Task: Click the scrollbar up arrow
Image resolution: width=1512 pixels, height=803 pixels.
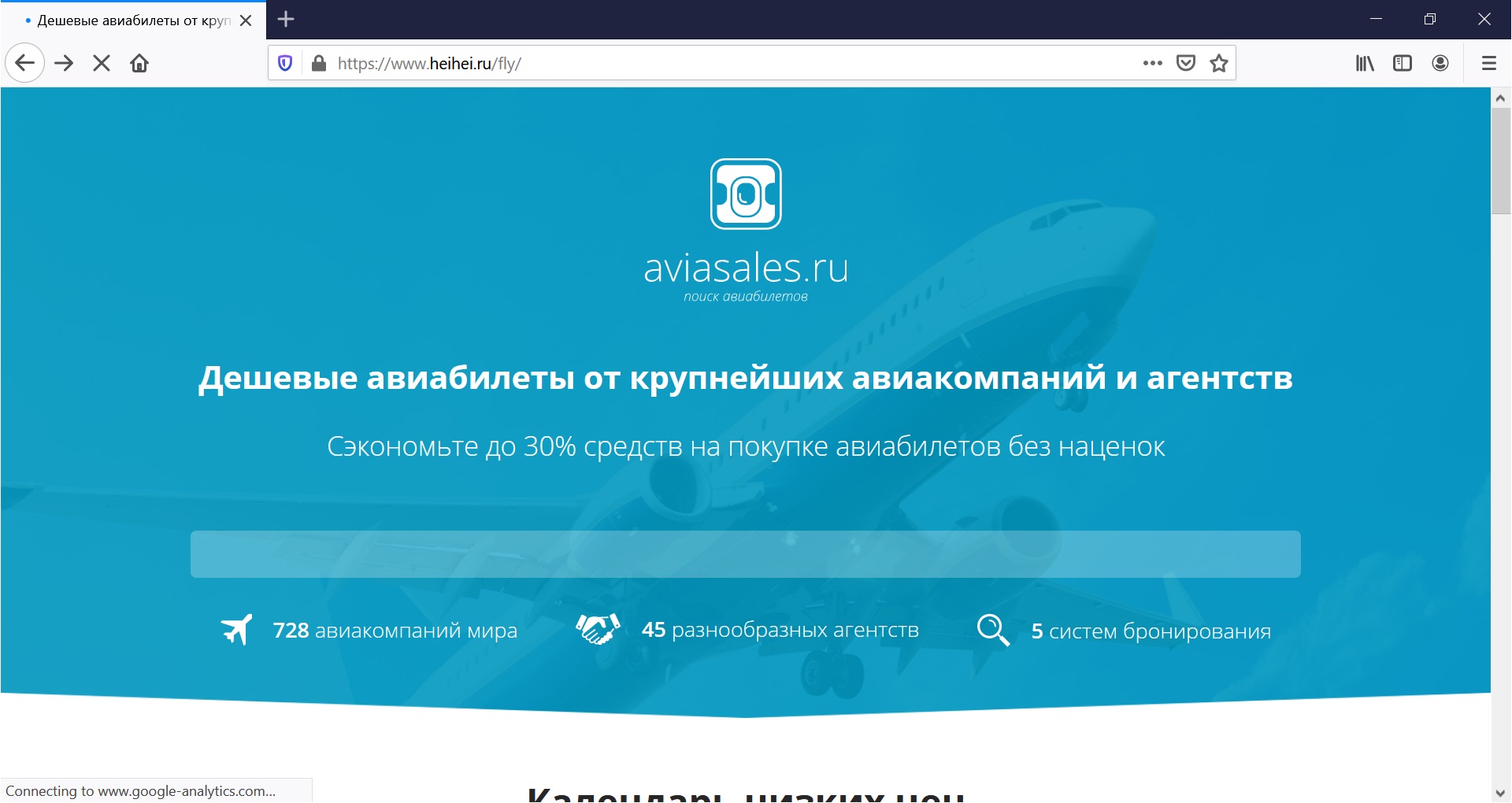Action: tap(1500, 98)
